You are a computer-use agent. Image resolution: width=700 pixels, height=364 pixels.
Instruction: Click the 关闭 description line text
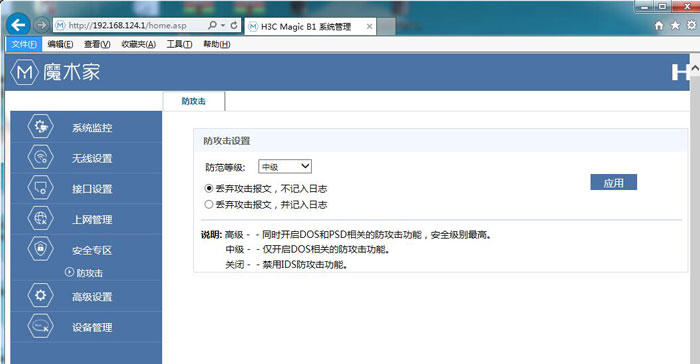click(286, 264)
